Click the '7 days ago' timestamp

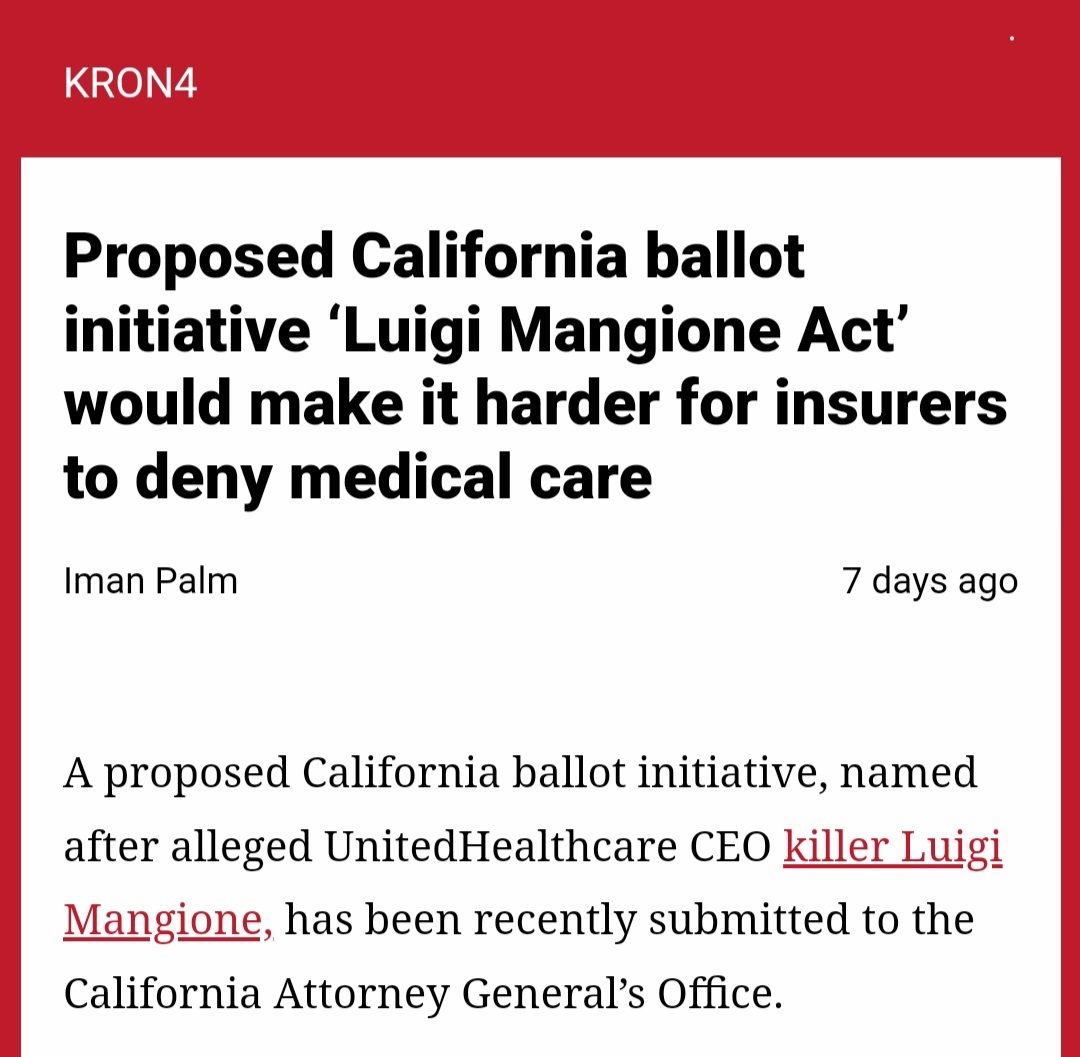(930, 582)
